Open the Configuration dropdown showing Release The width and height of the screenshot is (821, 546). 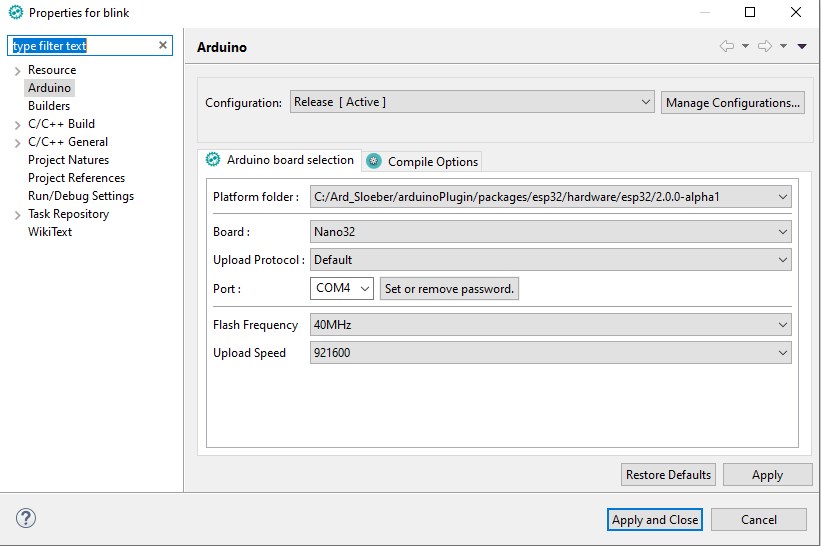pyautogui.click(x=472, y=102)
